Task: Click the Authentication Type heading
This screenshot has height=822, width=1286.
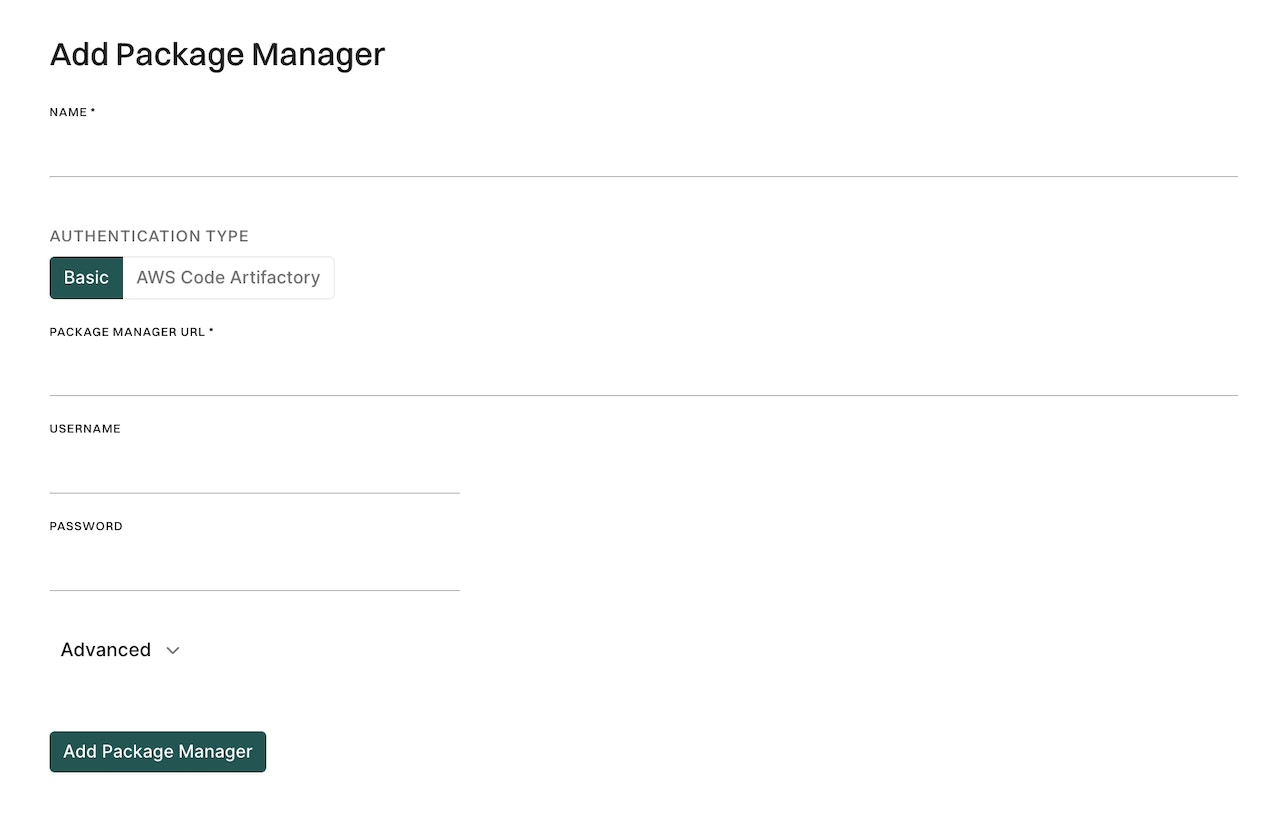Action: [x=148, y=236]
